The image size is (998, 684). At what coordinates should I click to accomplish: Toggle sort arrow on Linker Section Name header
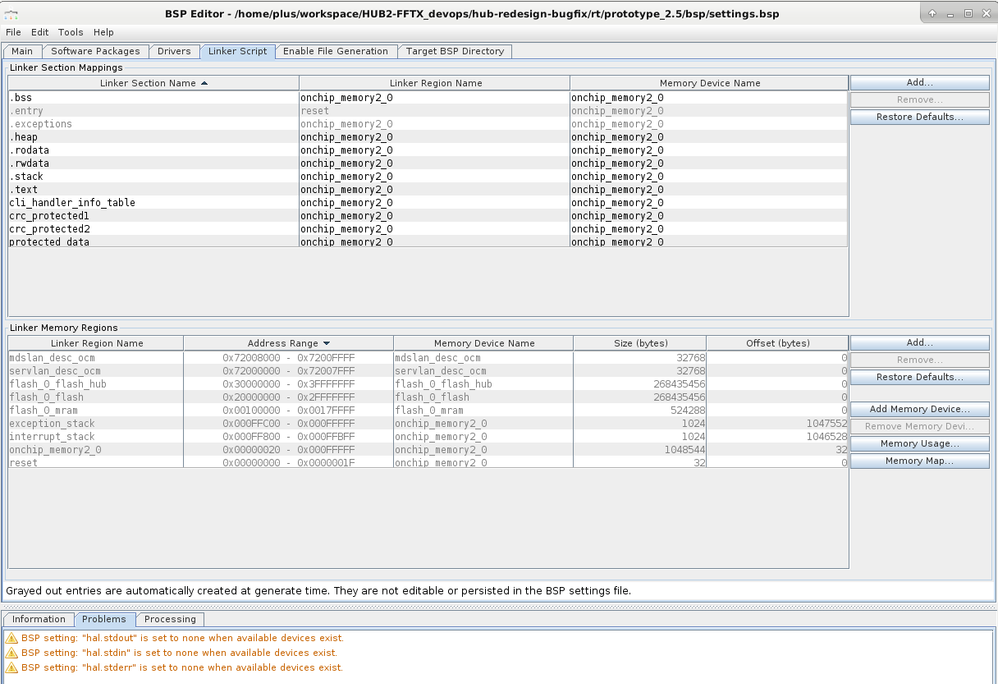[204, 83]
